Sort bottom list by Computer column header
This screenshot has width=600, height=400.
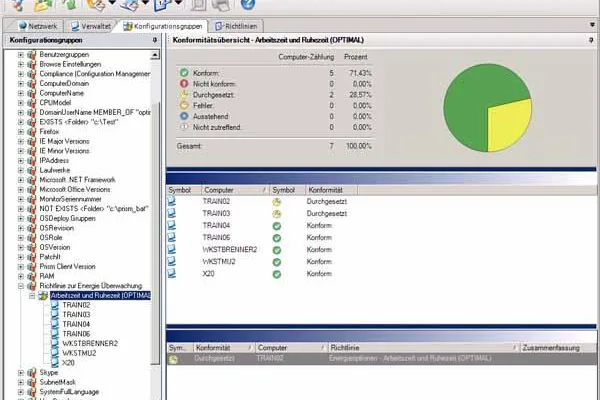coord(291,348)
